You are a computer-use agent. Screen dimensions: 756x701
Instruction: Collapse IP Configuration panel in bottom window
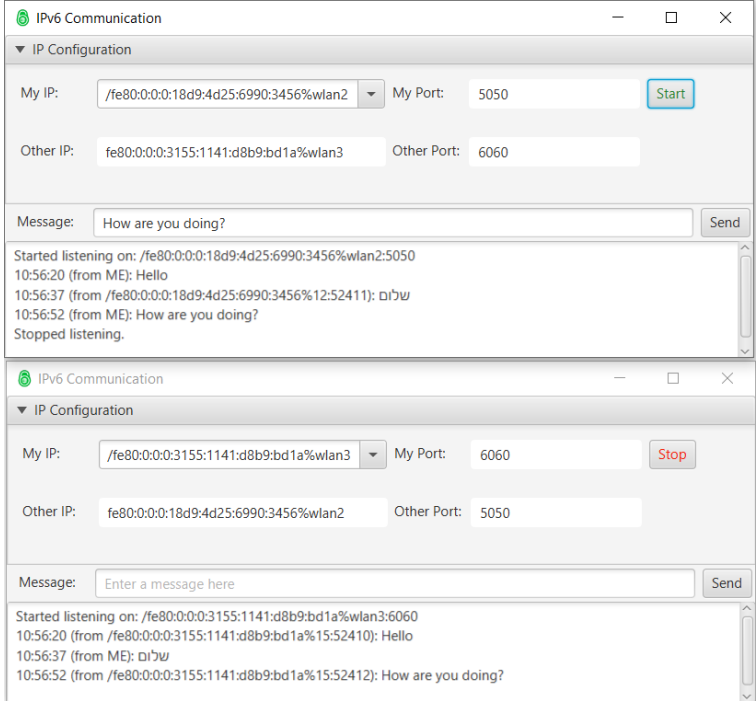pos(22,410)
